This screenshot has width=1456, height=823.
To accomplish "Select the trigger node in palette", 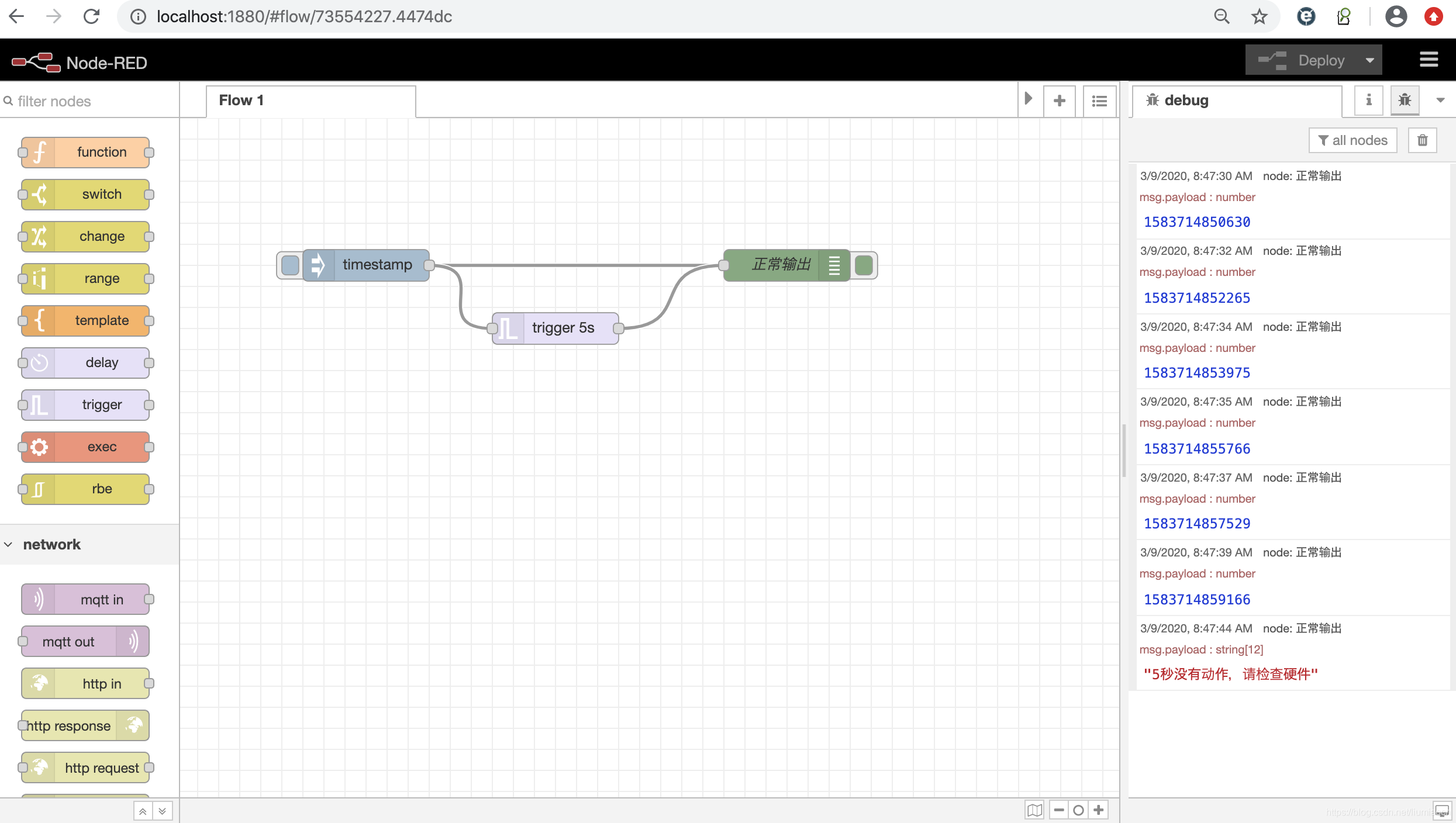I will pyautogui.click(x=85, y=405).
